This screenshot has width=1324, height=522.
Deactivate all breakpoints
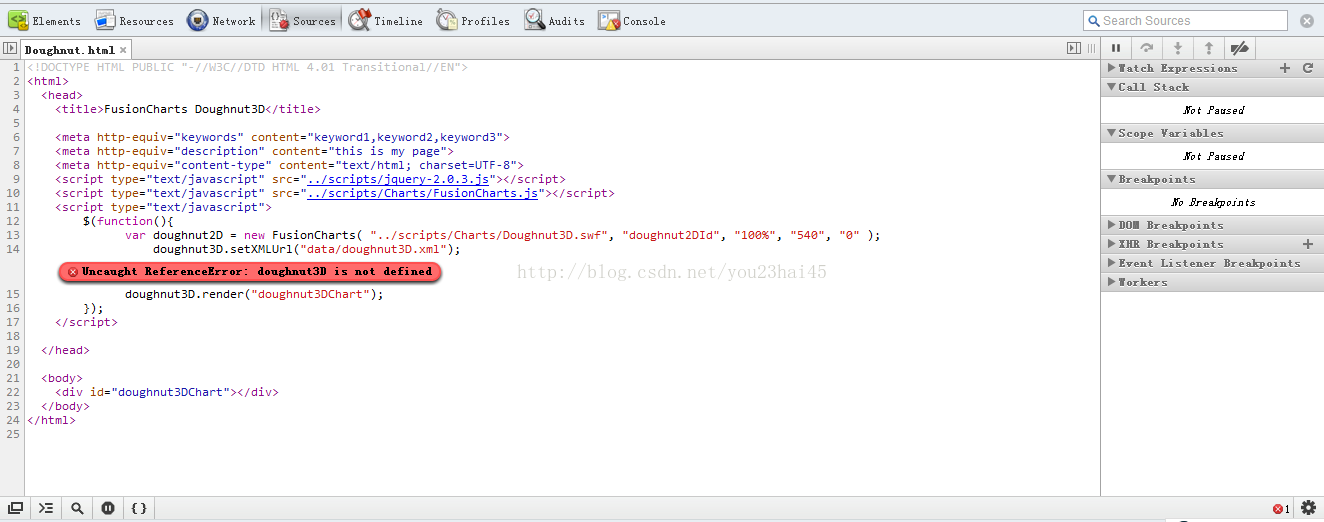1239,48
